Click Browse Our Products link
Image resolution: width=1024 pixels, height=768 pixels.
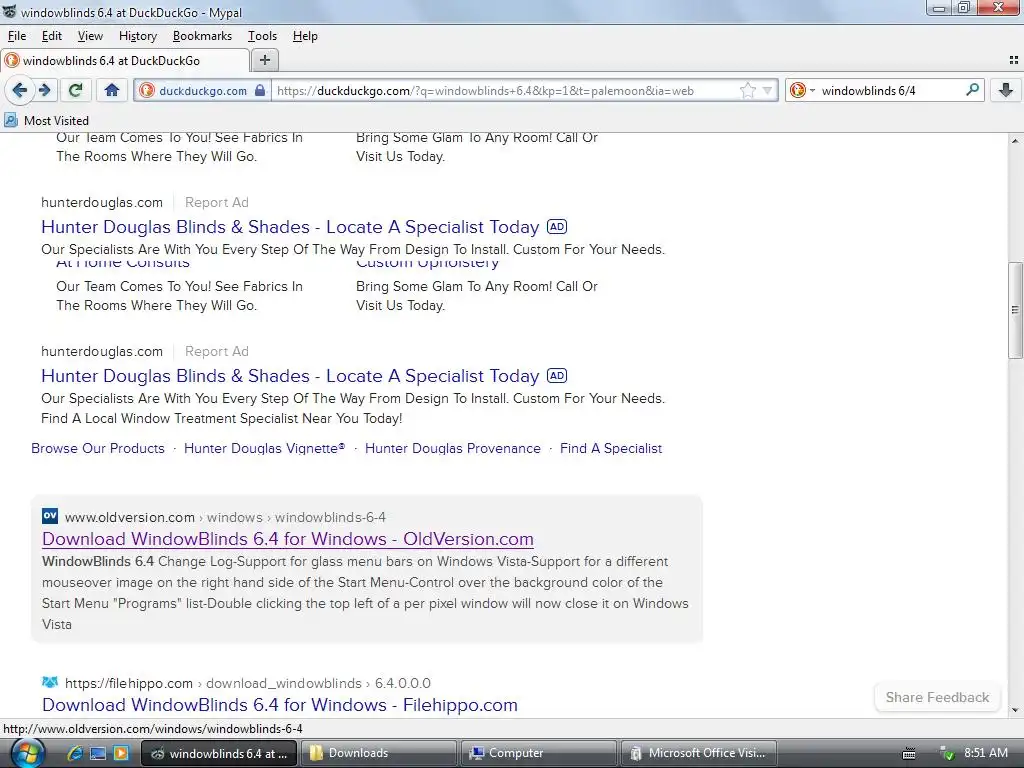pyautogui.click(x=98, y=448)
